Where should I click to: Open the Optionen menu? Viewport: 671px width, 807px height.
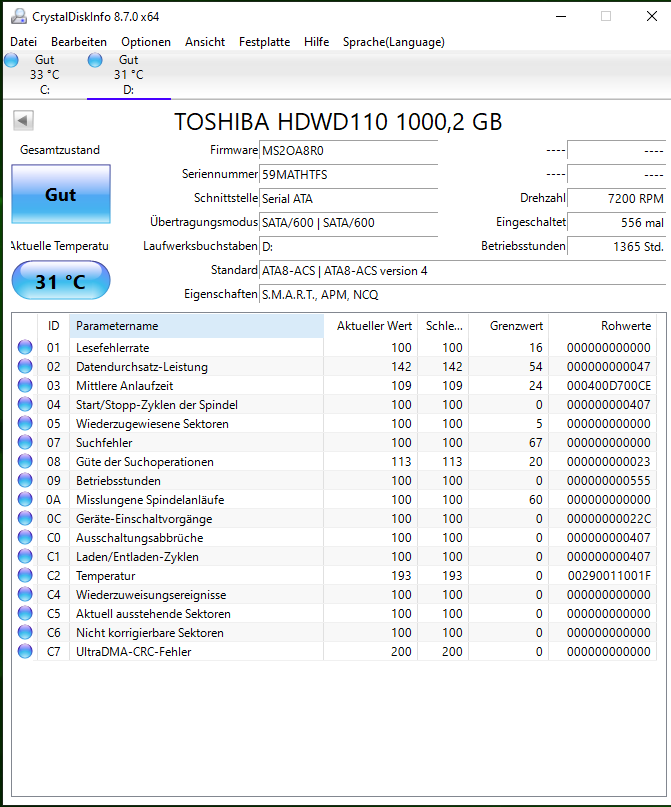click(146, 42)
